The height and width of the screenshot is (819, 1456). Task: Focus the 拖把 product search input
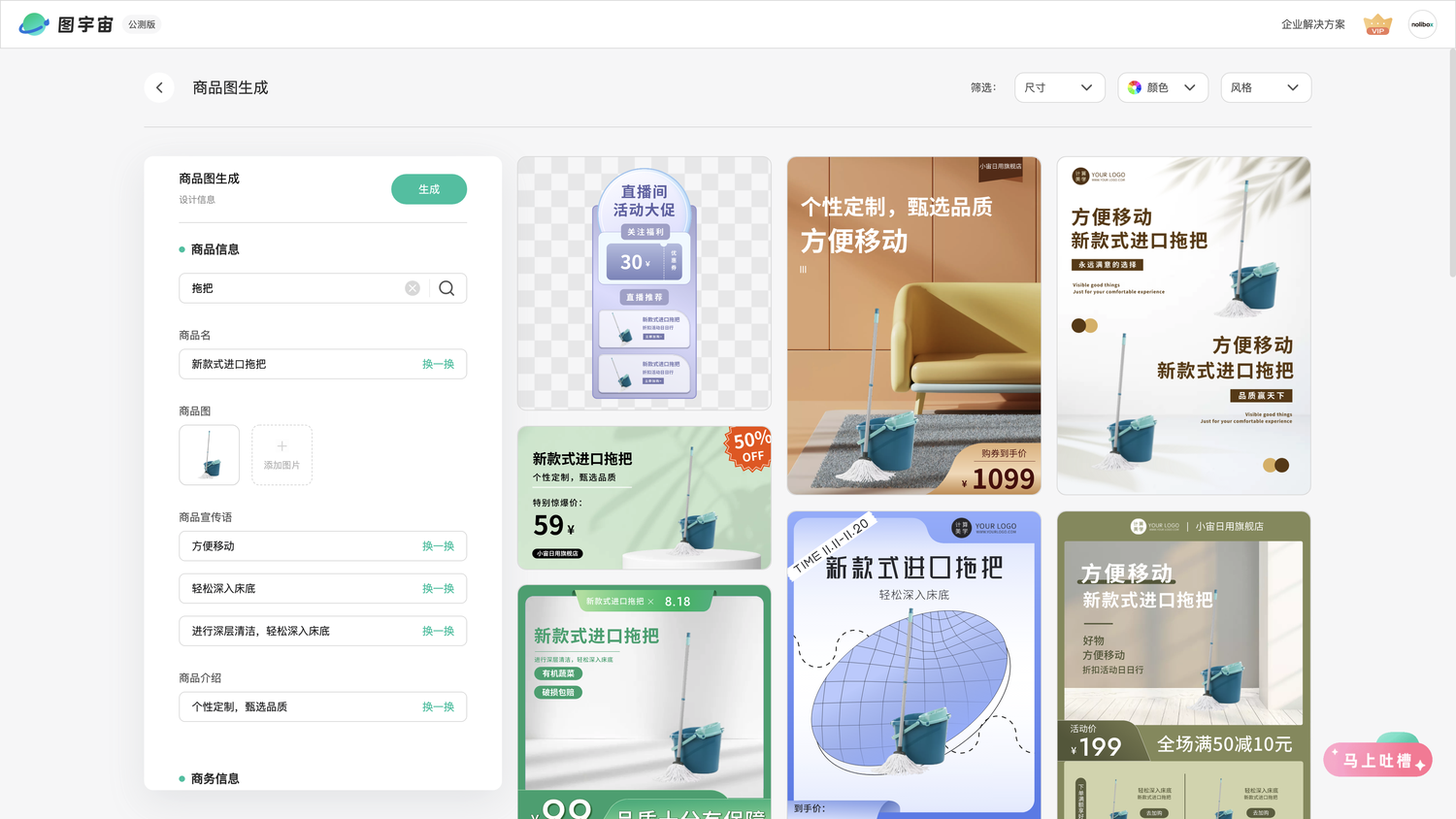[x=323, y=288]
